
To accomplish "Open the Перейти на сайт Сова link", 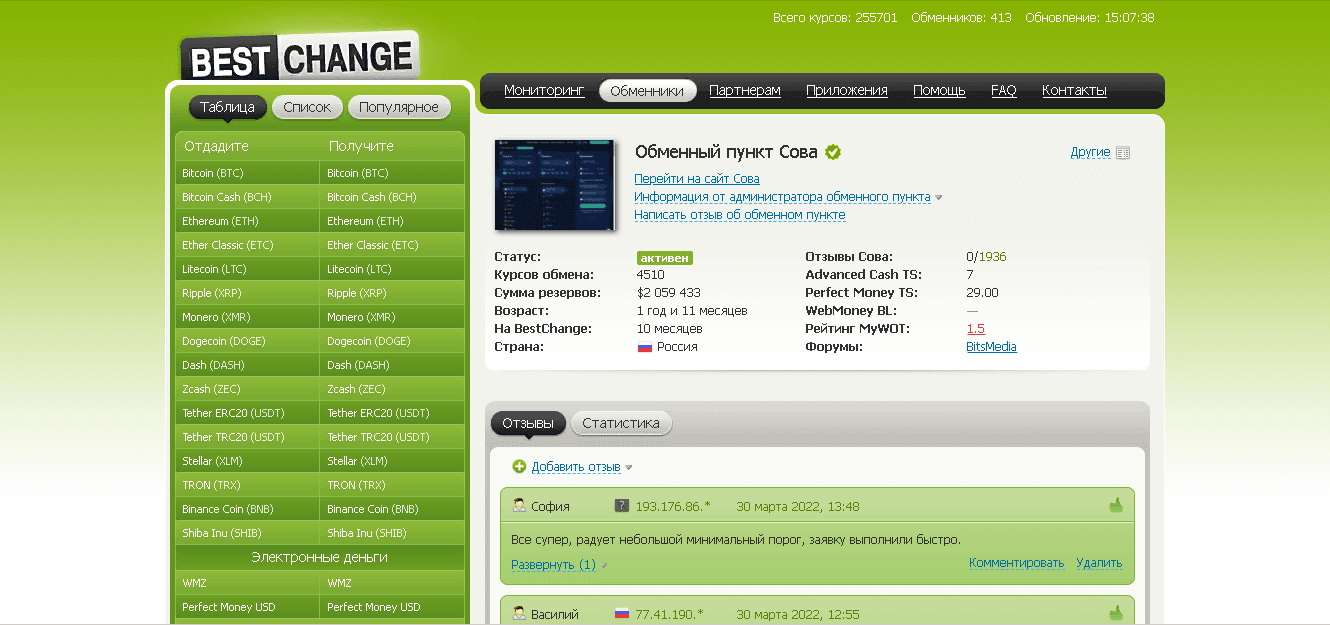I will [696, 179].
